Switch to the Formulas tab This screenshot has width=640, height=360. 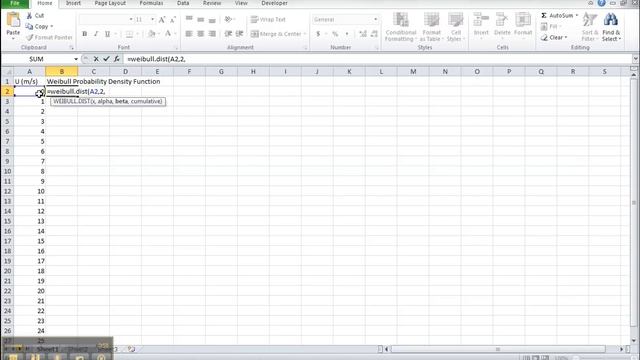151,3
